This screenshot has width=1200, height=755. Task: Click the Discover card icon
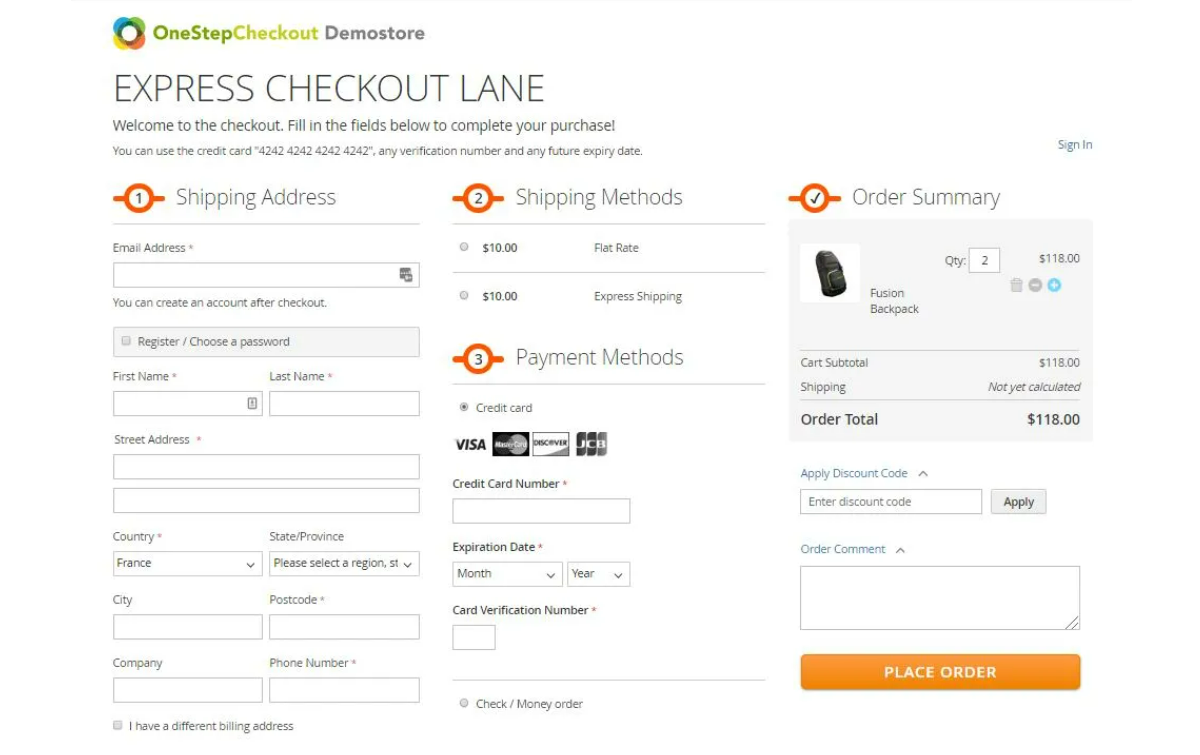click(551, 444)
